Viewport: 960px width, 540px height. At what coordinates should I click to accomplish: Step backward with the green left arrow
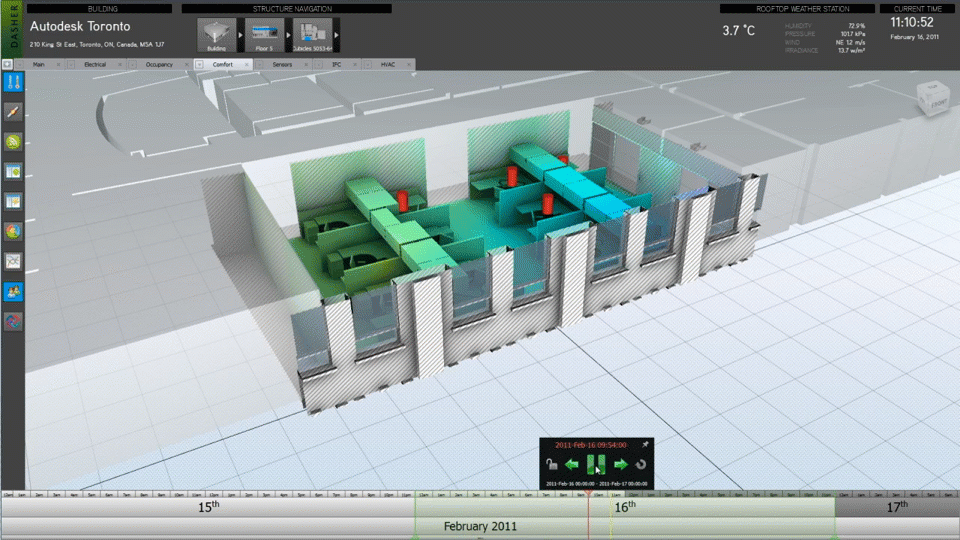click(x=572, y=464)
